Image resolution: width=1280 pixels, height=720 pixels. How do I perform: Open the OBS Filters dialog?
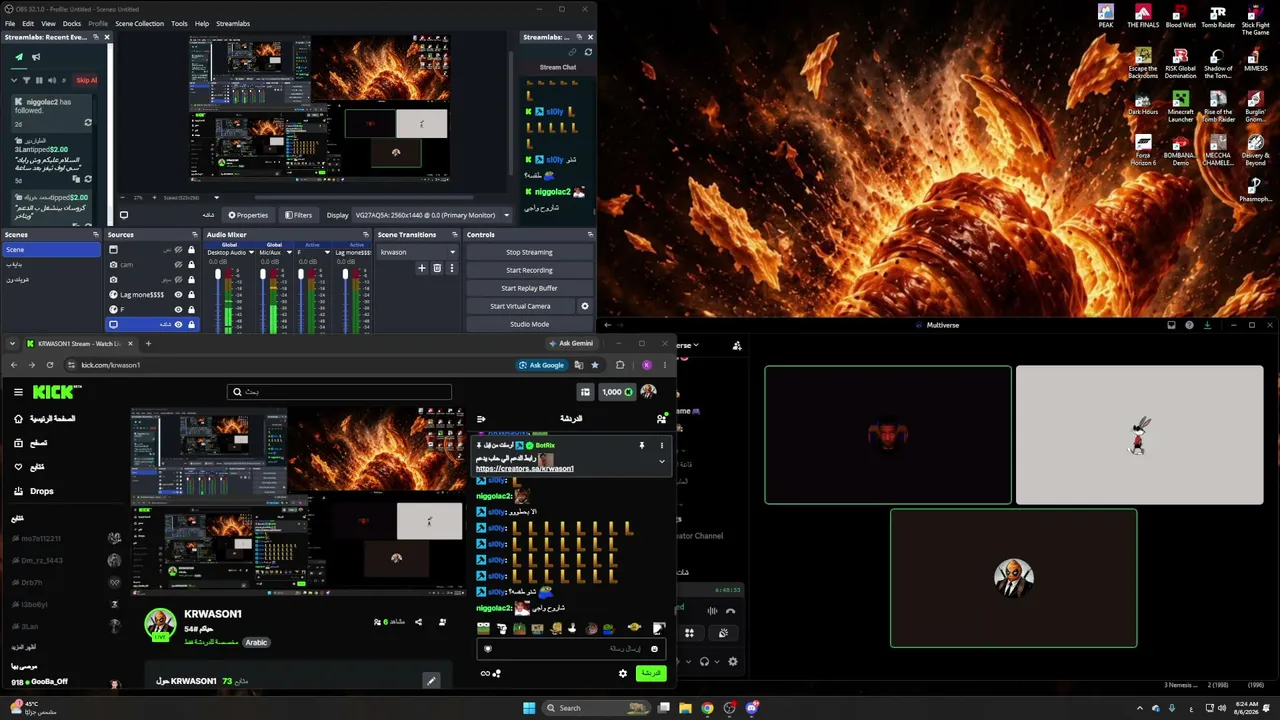click(x=298, y=215)
